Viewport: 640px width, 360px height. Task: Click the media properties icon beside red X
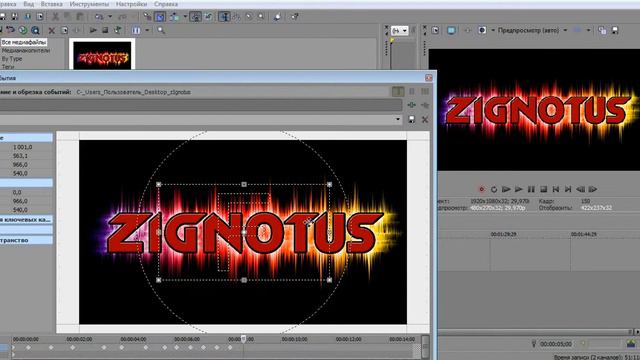click(64, 31)
